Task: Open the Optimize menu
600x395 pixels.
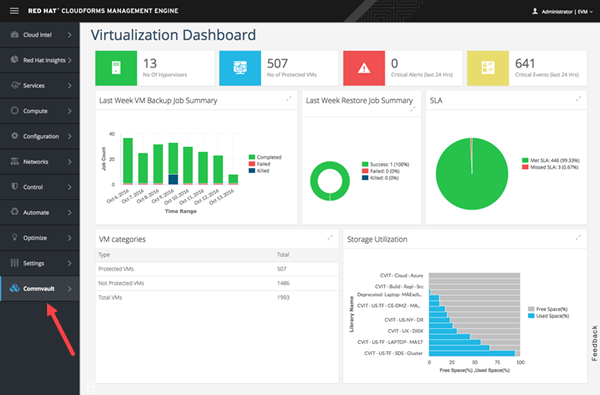Action: coord(40,238)
